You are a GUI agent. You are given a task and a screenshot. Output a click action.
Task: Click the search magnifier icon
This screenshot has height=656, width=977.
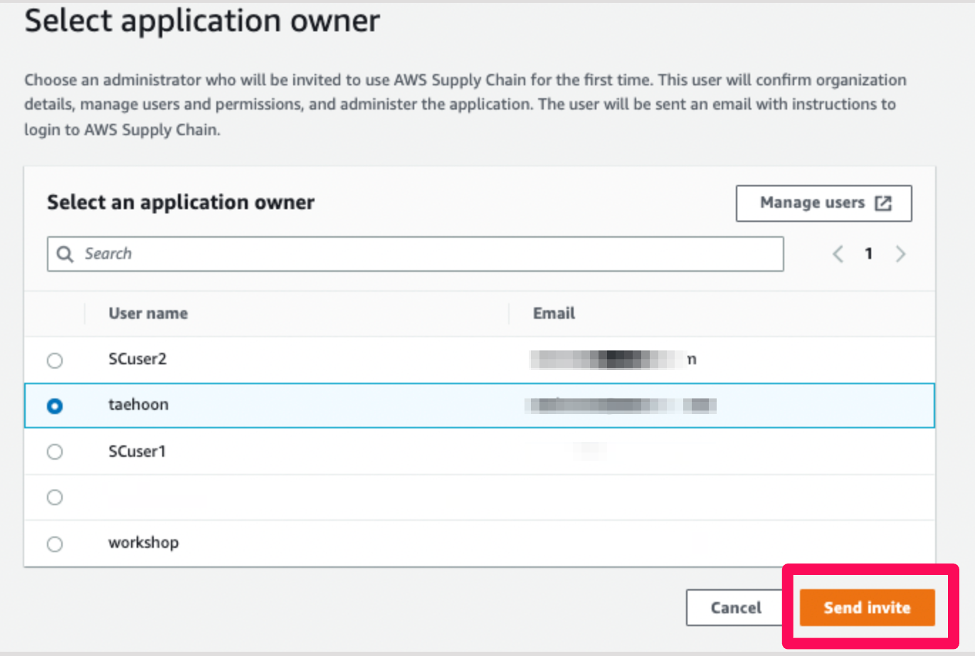tap(65, 254)
